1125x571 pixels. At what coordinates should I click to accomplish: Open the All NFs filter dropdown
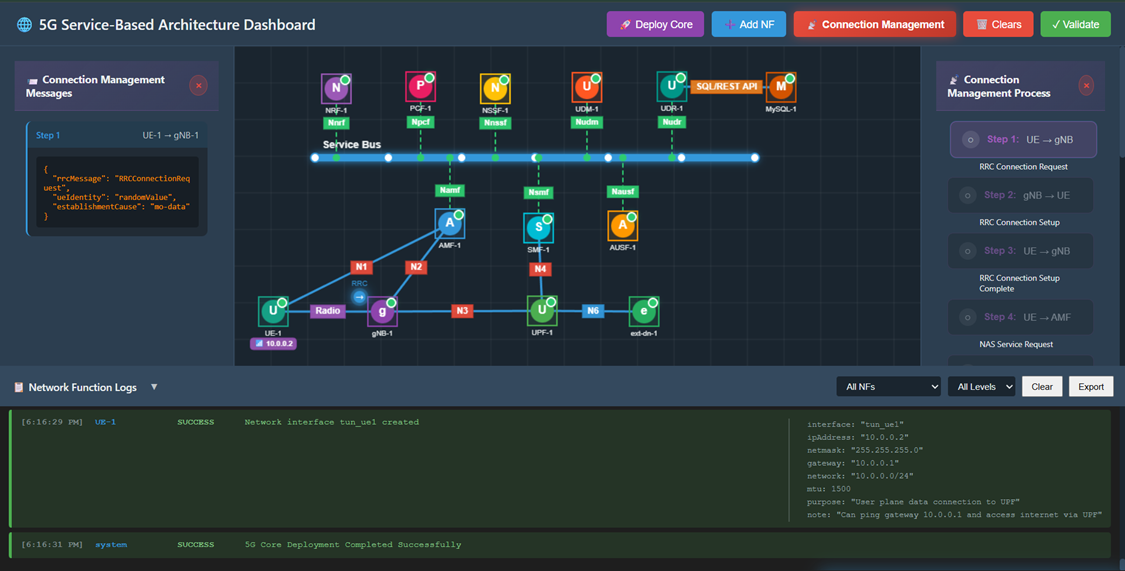coord(888,387)
